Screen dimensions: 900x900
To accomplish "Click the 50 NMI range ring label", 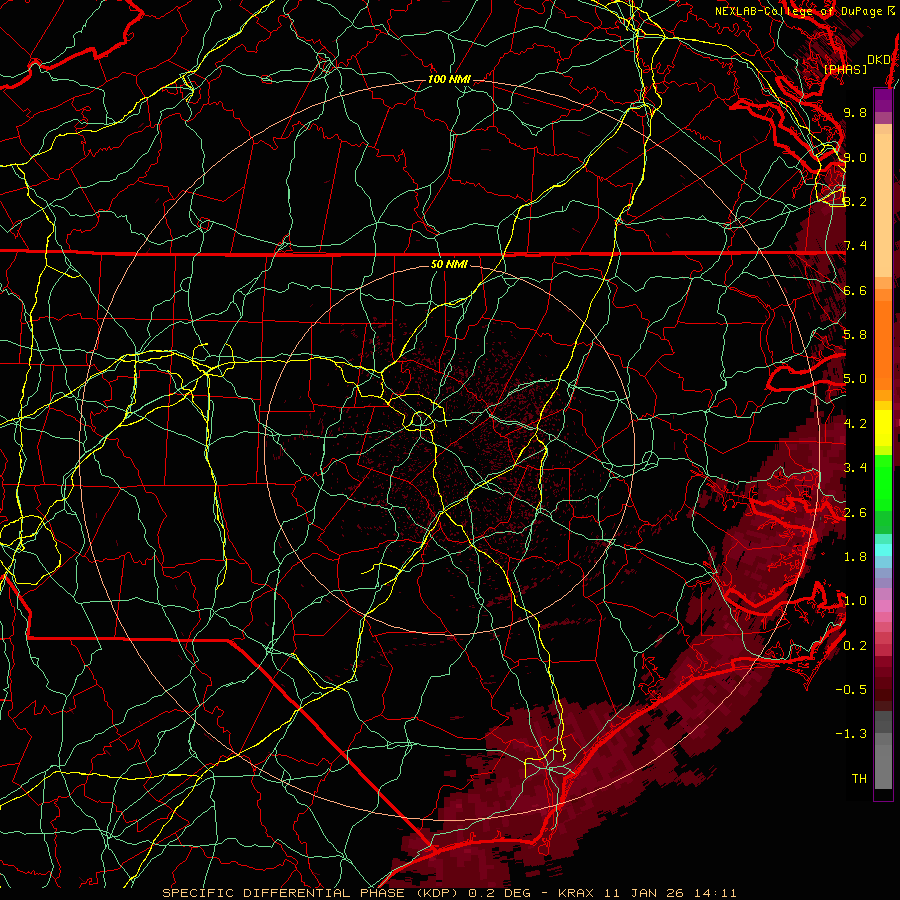I will click(x=449, y=264).
